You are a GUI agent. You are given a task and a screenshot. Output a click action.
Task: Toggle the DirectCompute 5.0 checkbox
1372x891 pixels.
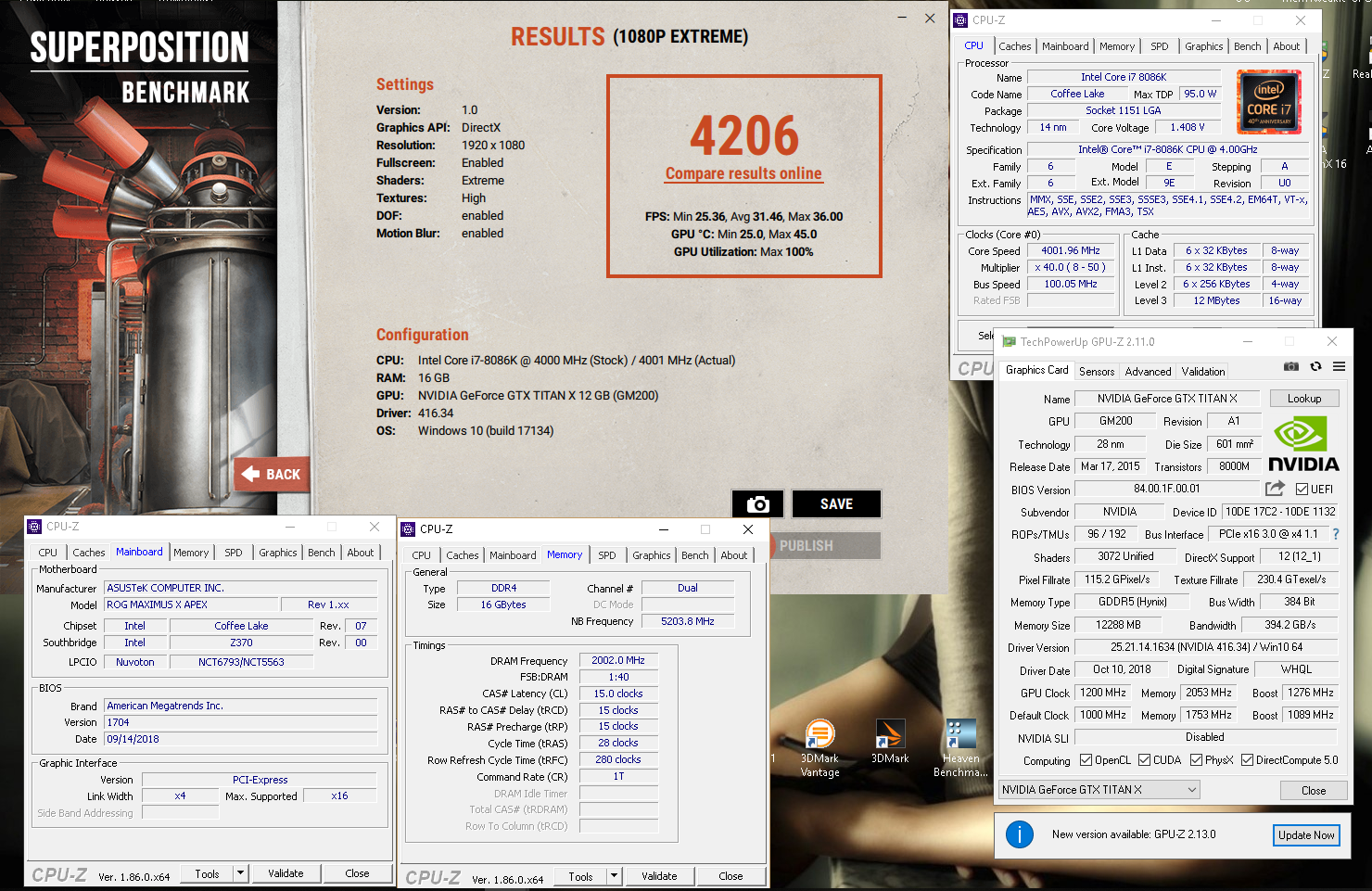point(1247,760)
